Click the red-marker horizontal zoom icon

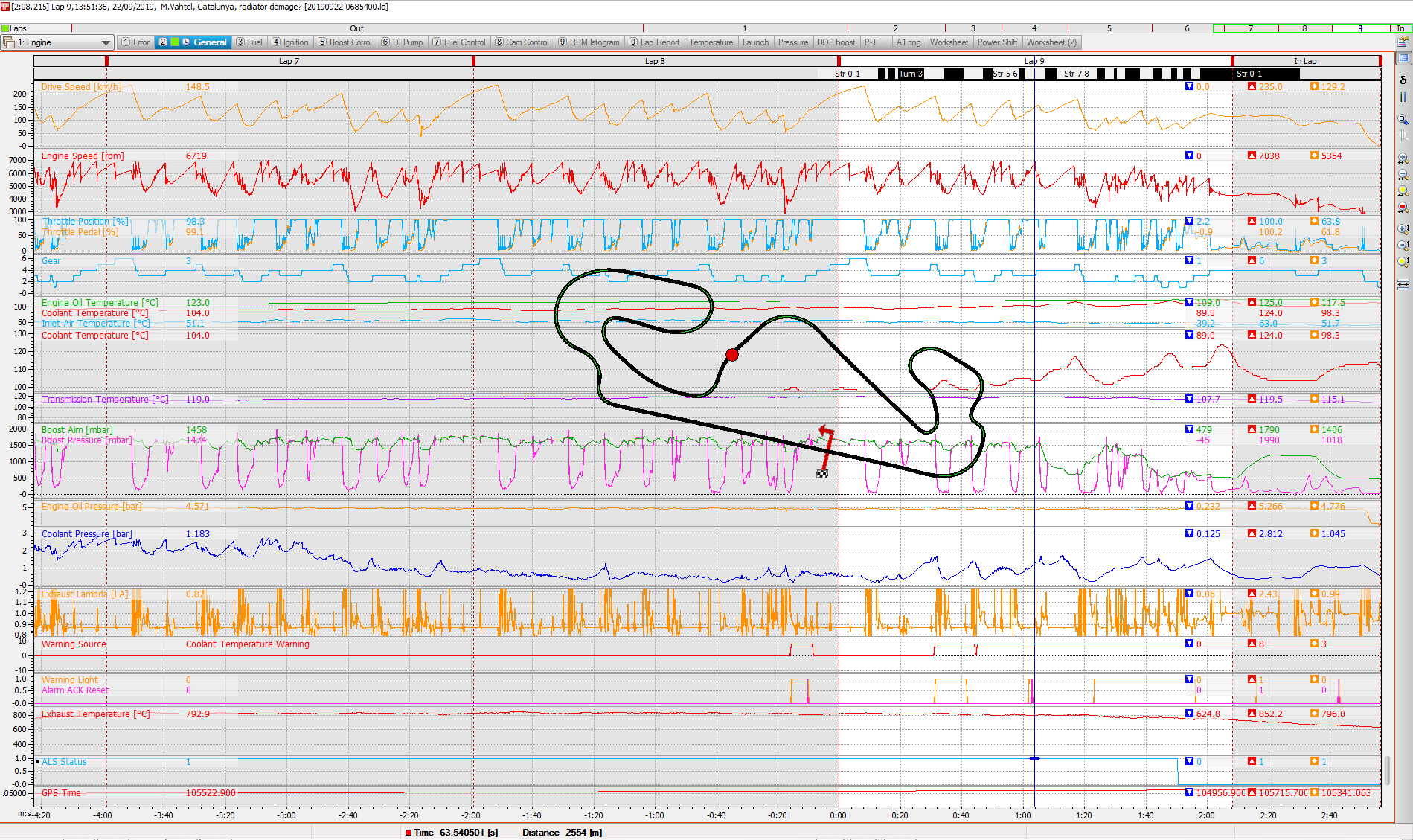point(1403,208)
